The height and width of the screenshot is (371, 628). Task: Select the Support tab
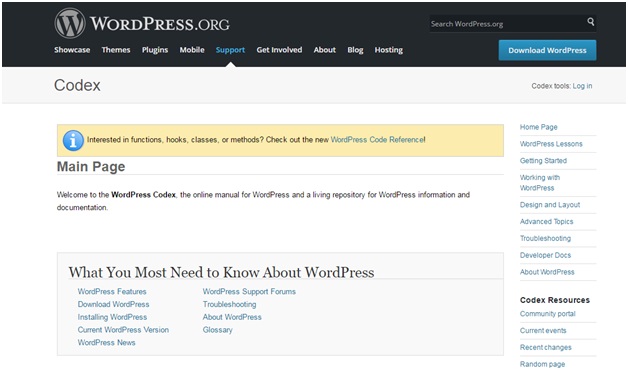click(x=230, y=50)
